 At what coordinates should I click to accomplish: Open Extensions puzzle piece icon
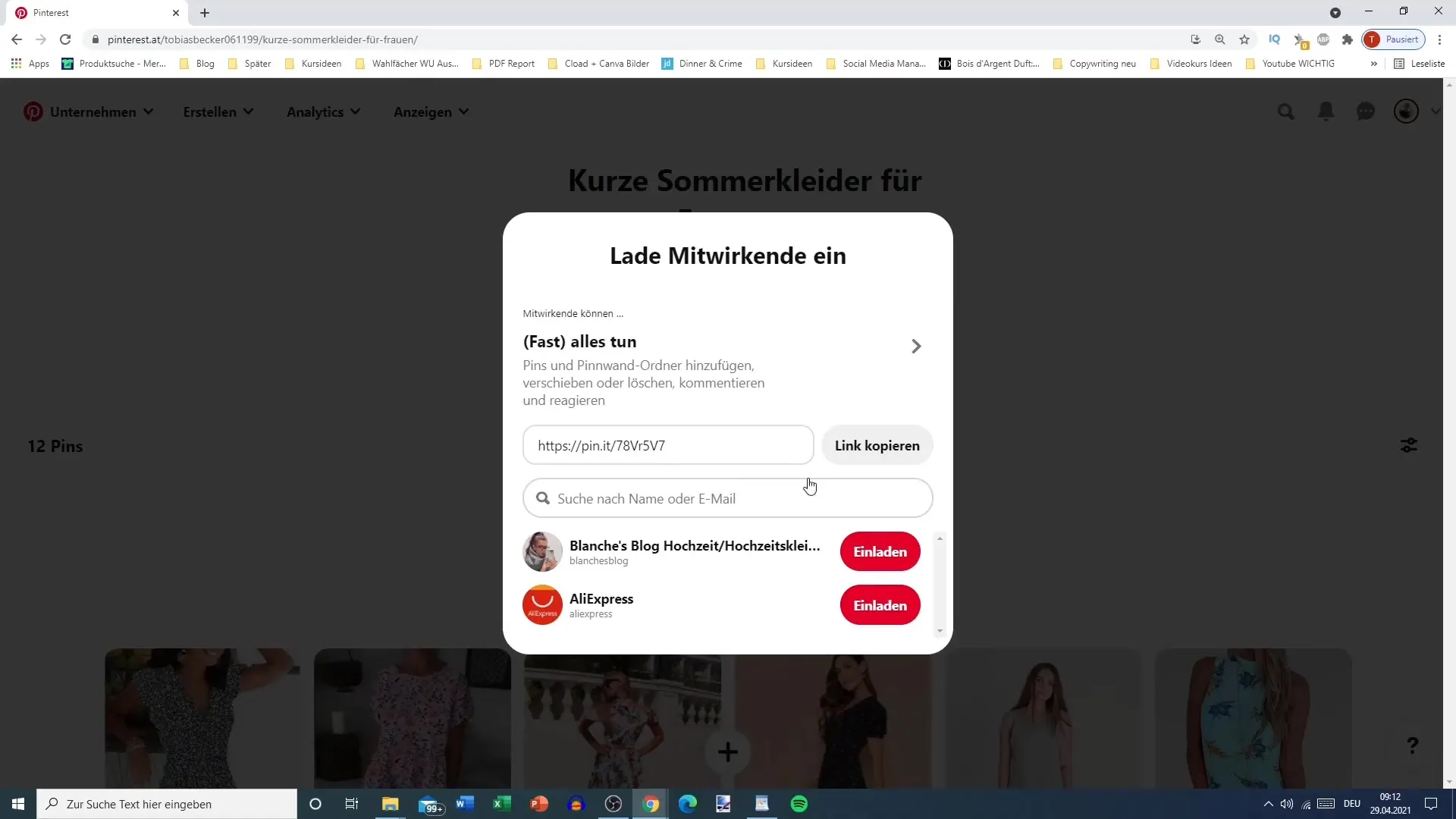pyautogui.click(x=1348, y=39)
